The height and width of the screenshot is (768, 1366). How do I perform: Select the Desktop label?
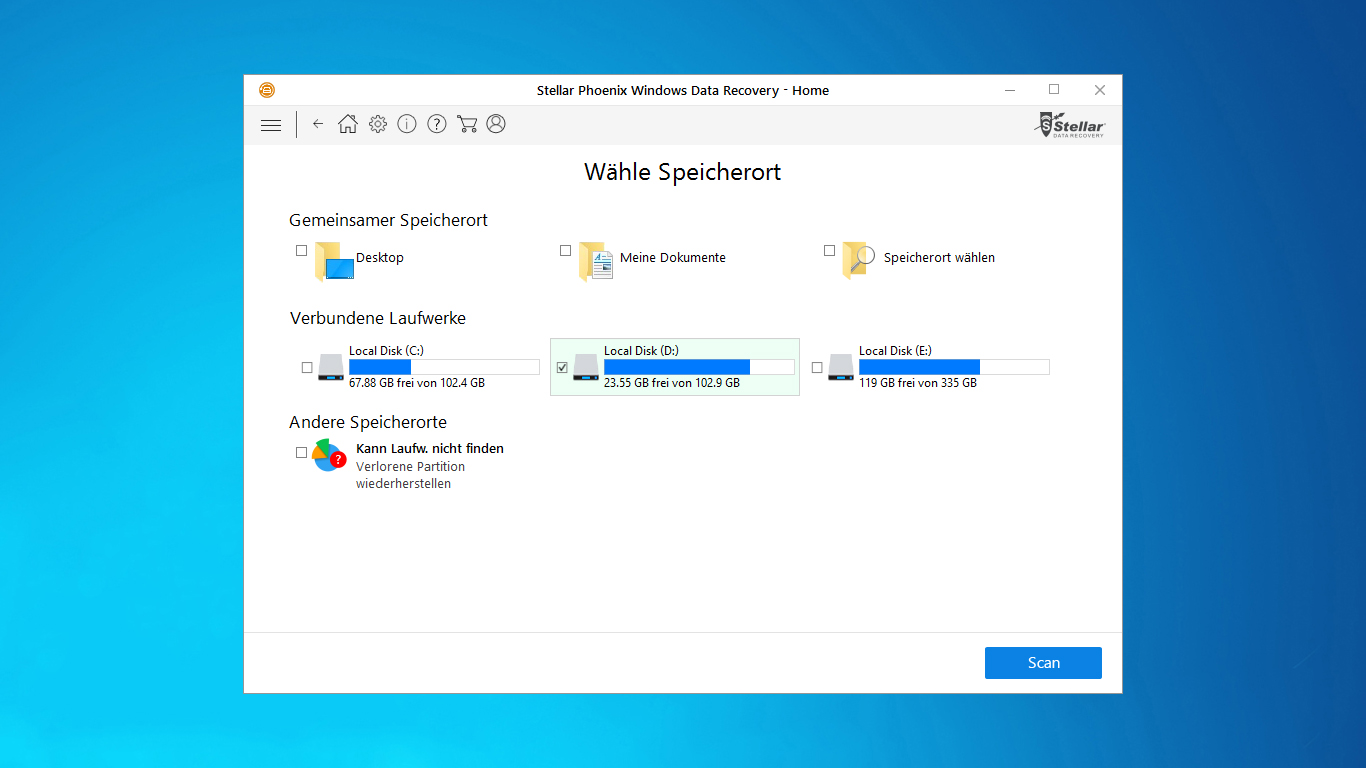click(x=380, y=258)
